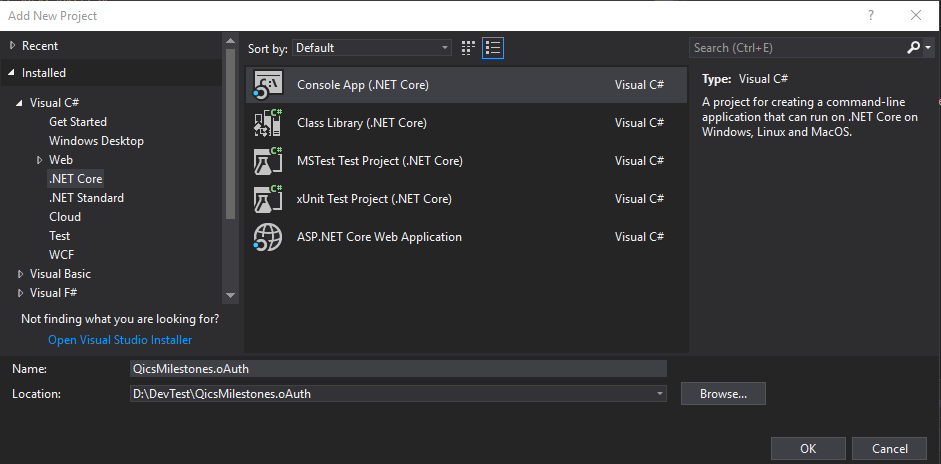This screenshot has width=941, height=464.
Task: Expand the Visual Basic node
Action: coord(20,274)
